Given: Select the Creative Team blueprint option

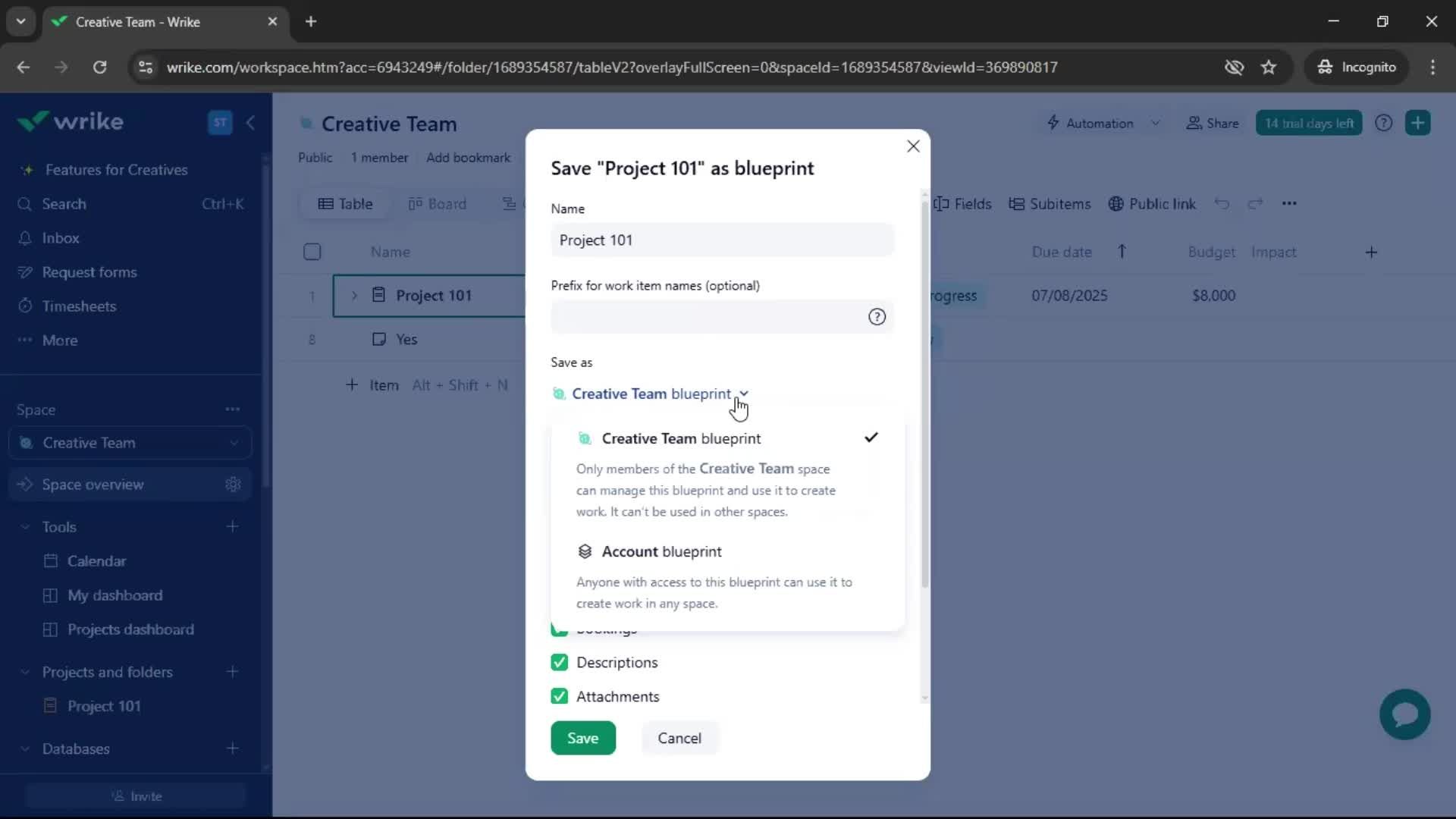Looking at the screenshot, I should 727,475.
